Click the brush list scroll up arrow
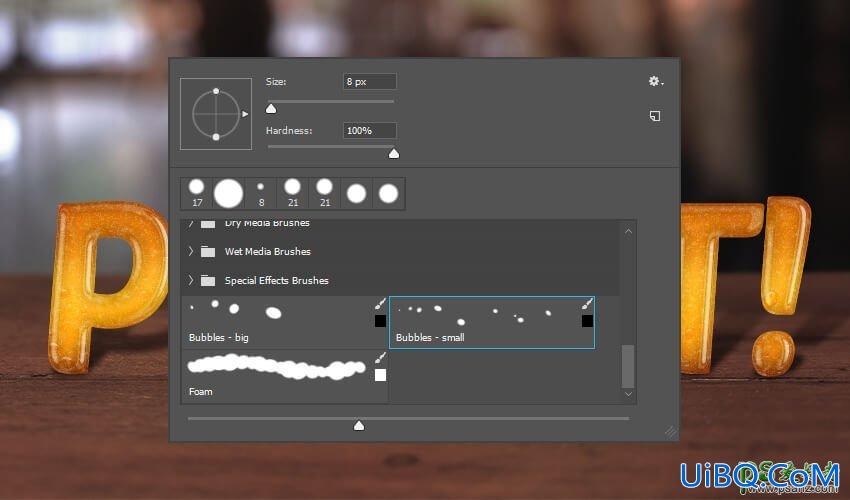 point(628,232)
